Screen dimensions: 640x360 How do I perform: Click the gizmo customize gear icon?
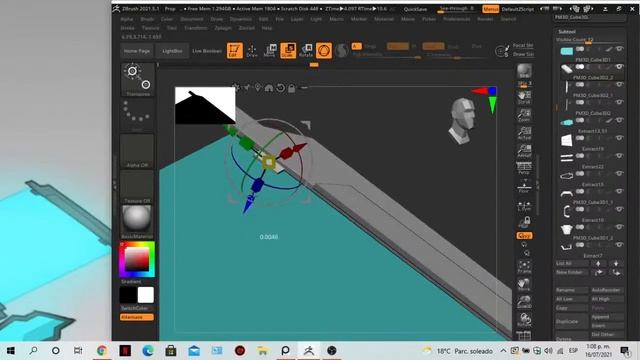pos(236,87)
